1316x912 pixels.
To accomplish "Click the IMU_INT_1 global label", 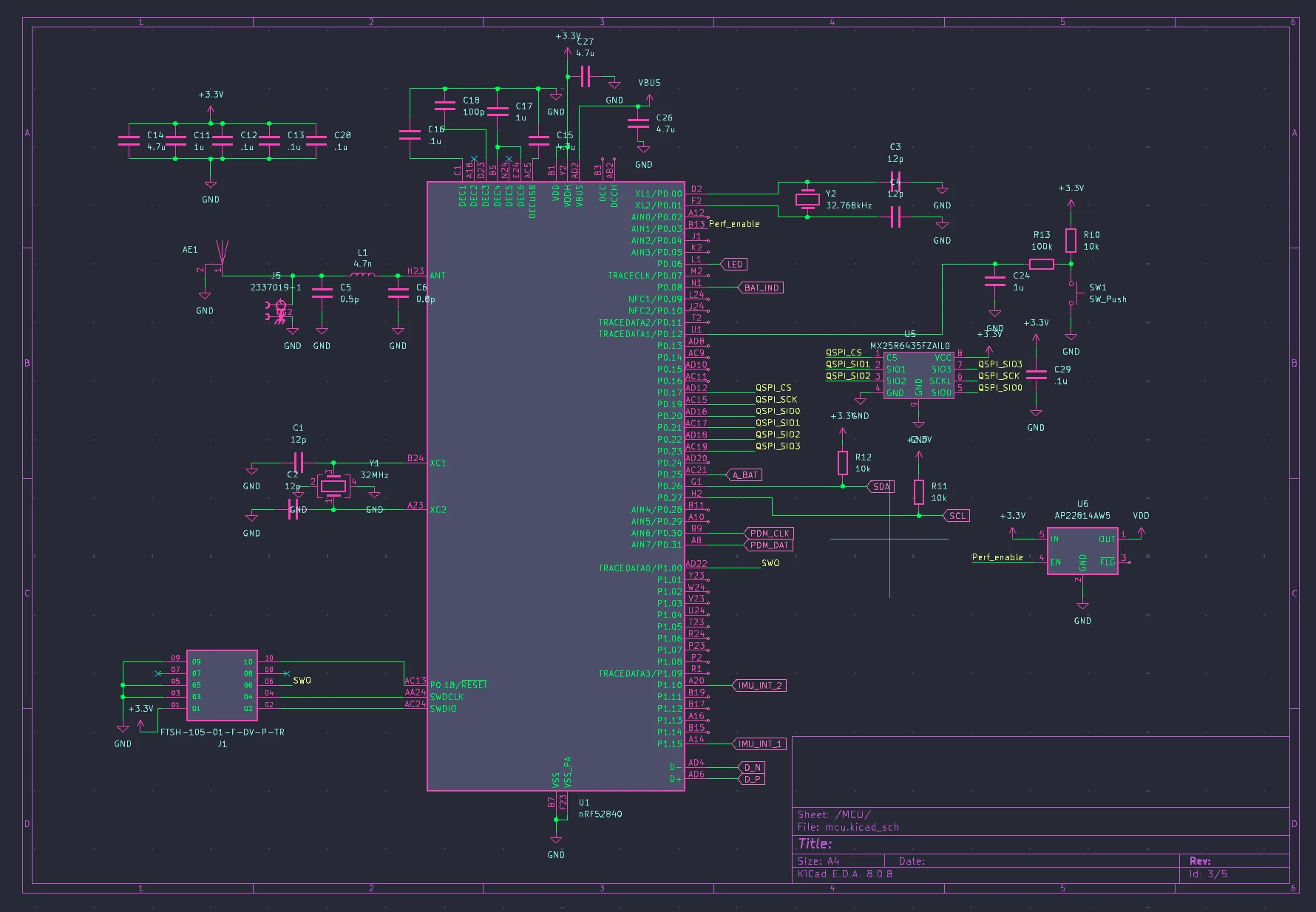I will (x=759, y=743).
